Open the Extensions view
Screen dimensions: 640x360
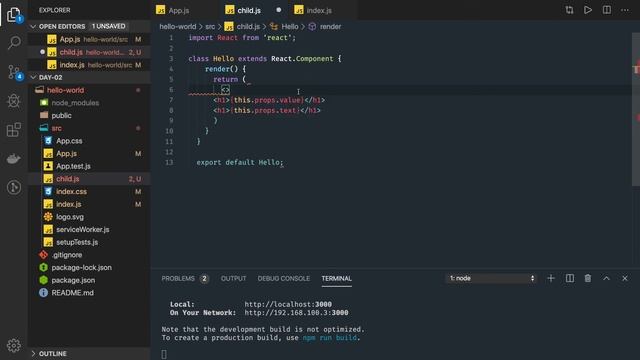[13, 130]
